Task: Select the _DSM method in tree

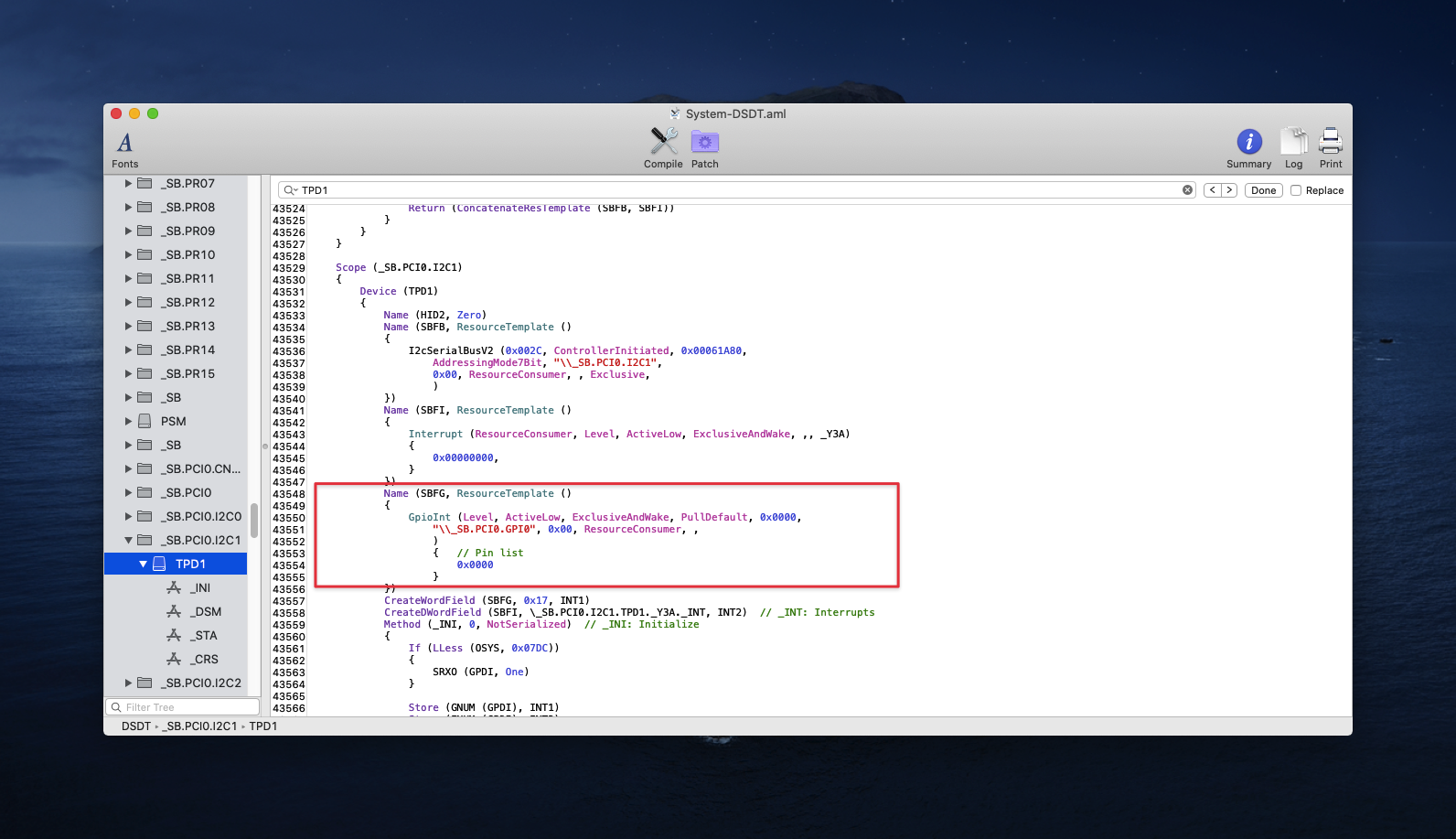Action: coord(206,612)
